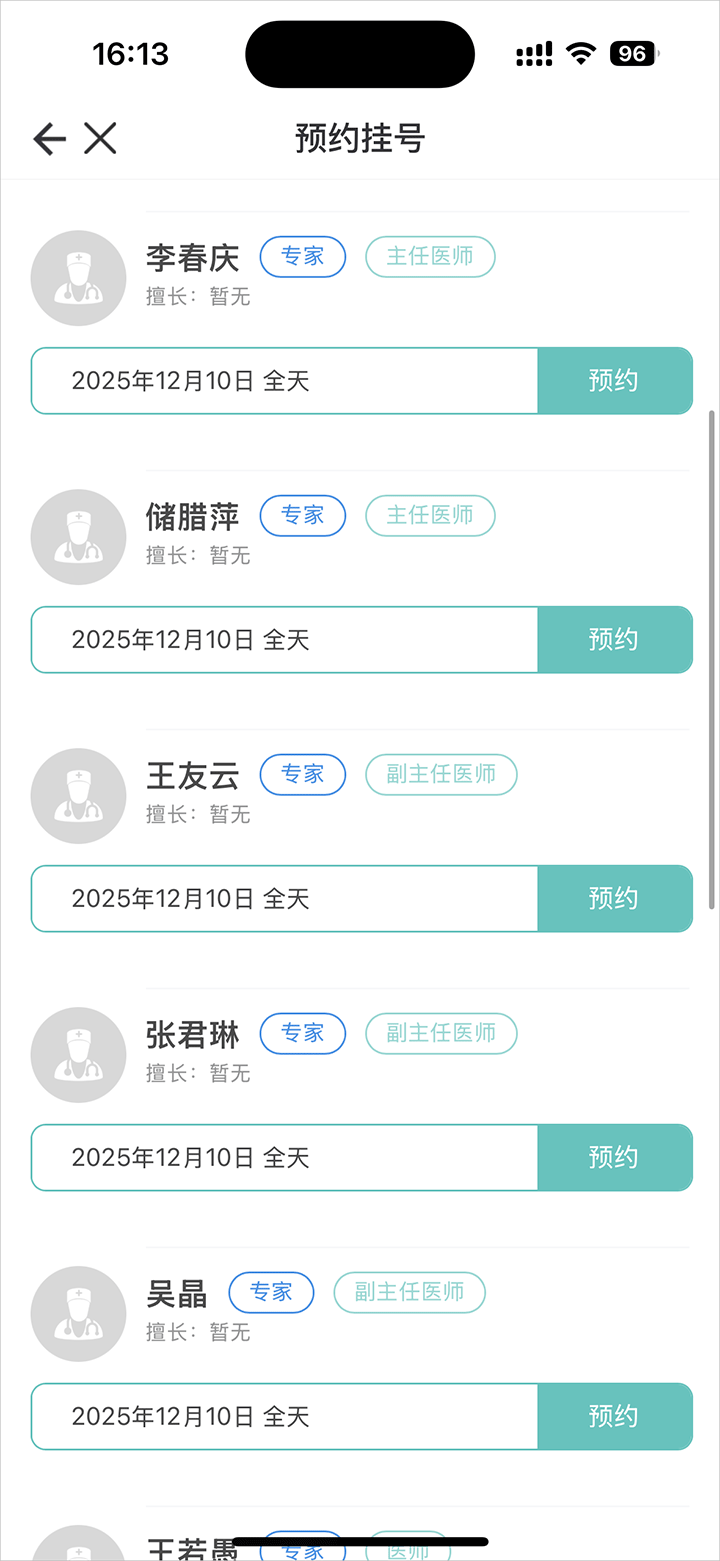Viewport: 720px width, 1561px height.
Task: Select 张君琳's December 10 all-day slot
Action: coord(285,1158)
